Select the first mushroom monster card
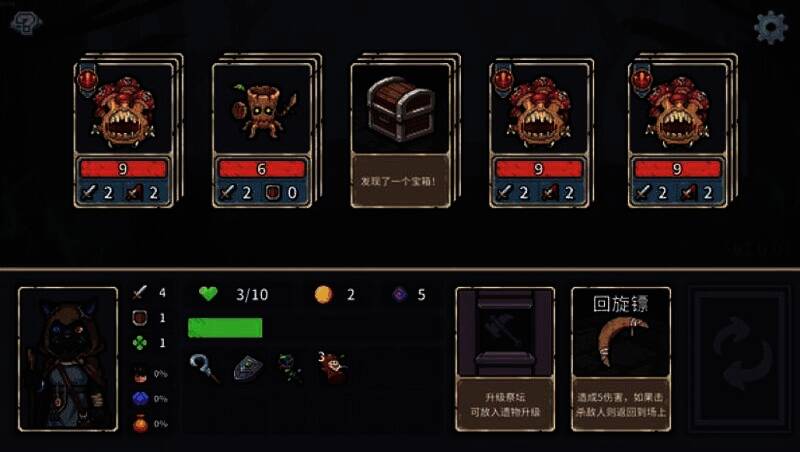The image size is (800, 452). pos(123,135)
